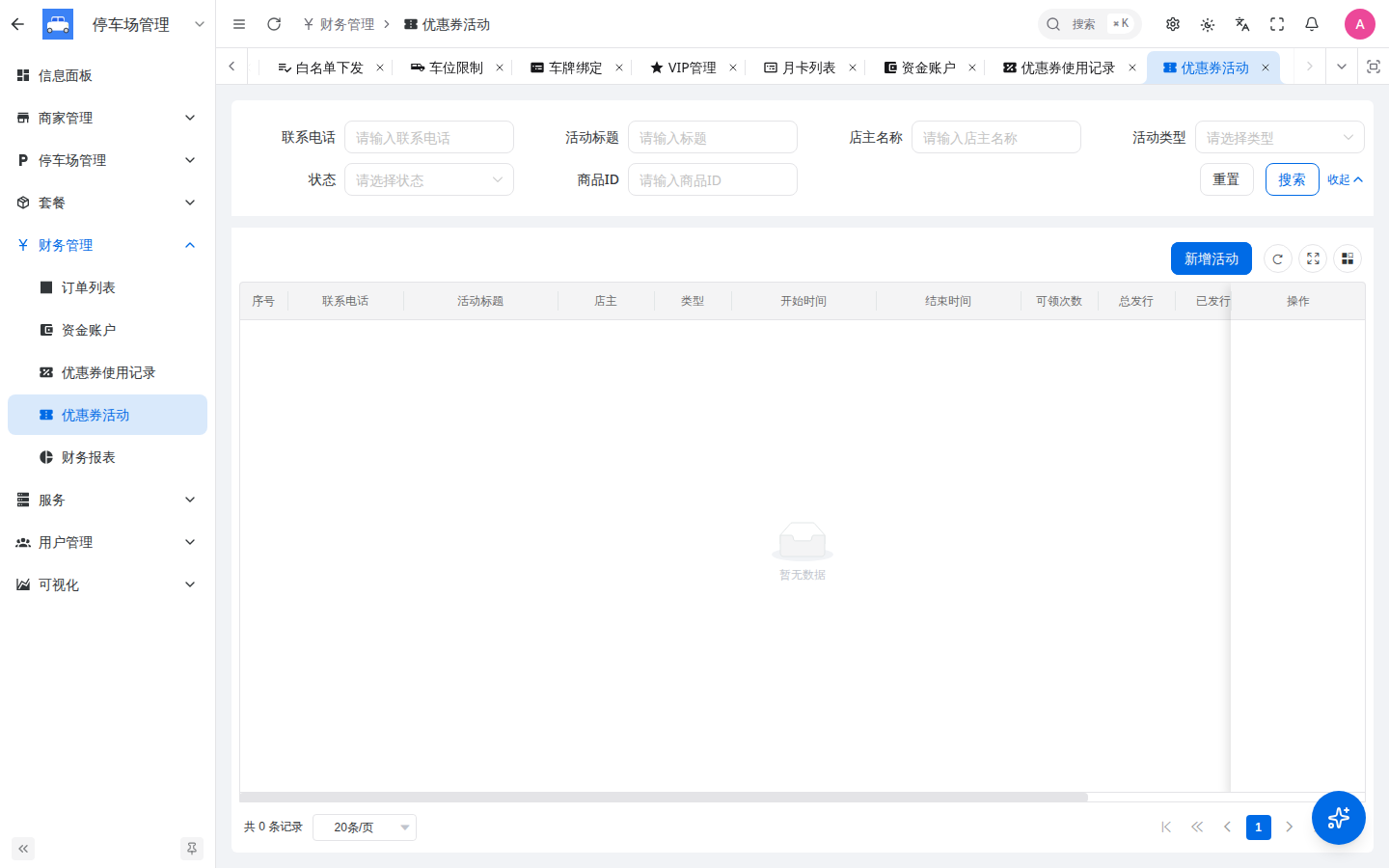Open the 20条/页 page size dropdown

[x=365, y=827]
